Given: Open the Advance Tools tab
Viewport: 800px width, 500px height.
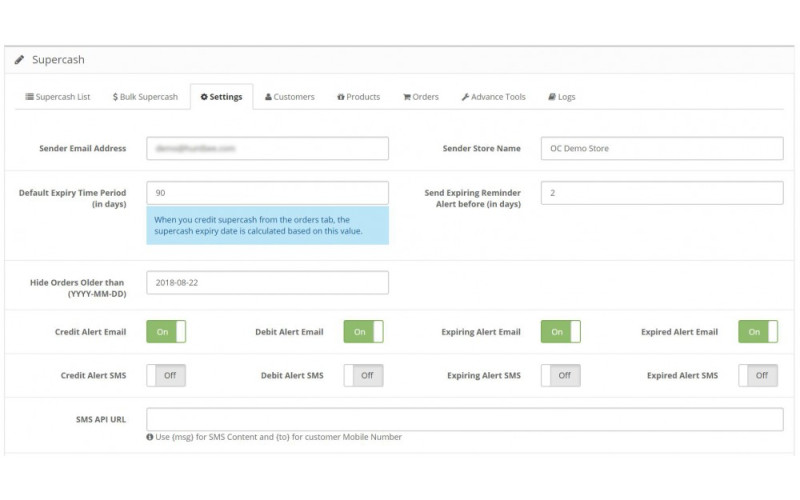Looking at the screenshot, I should [493, 97].
